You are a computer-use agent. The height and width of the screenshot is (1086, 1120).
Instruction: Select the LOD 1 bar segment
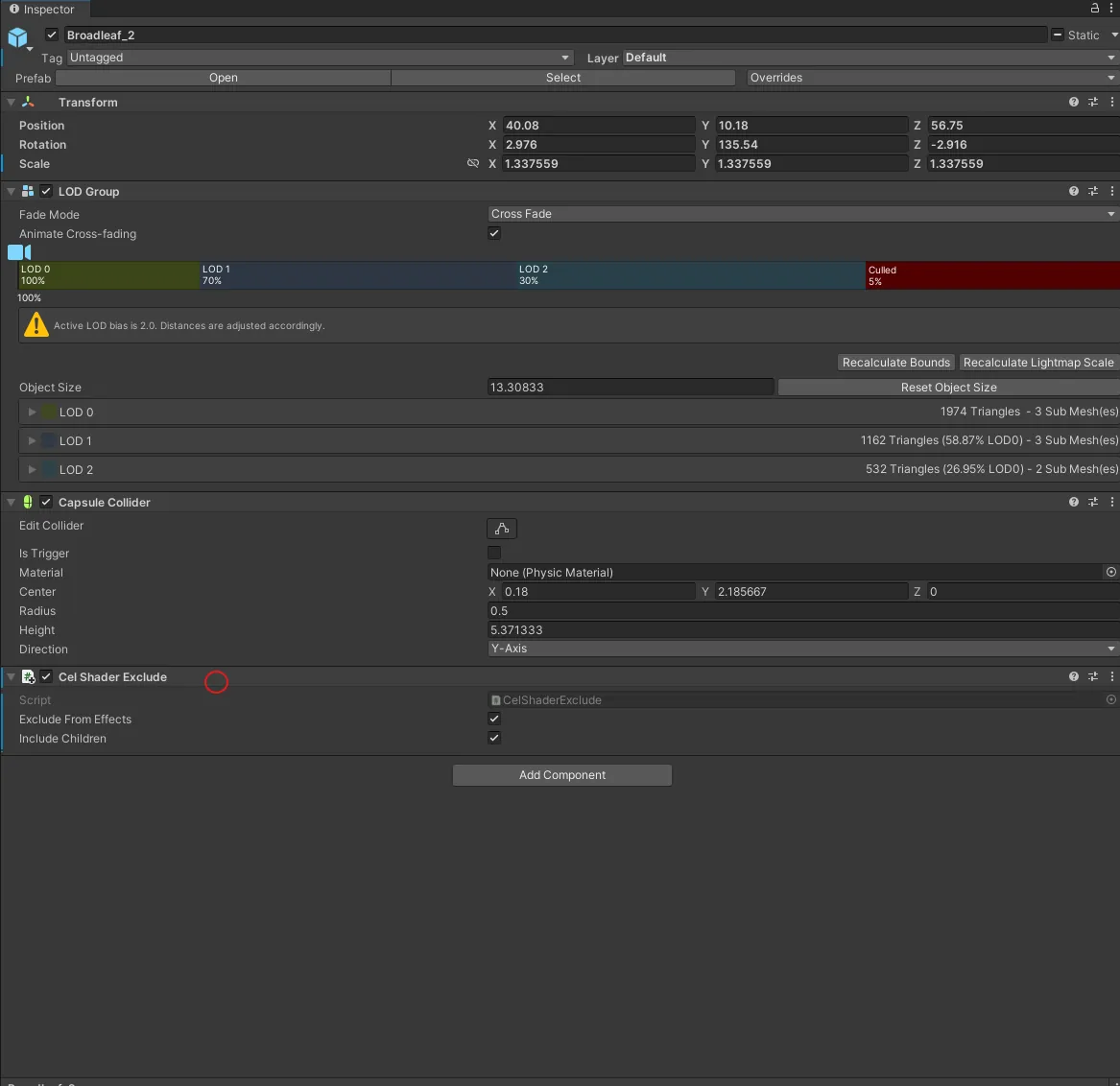357,275
